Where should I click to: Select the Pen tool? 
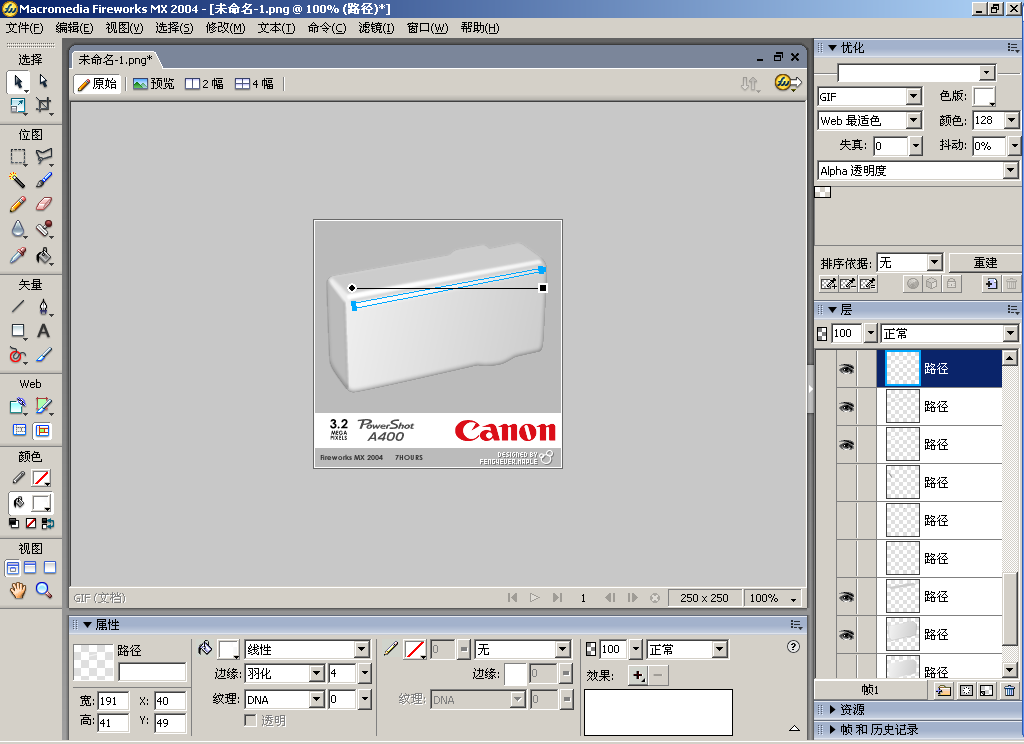[44, 306]
